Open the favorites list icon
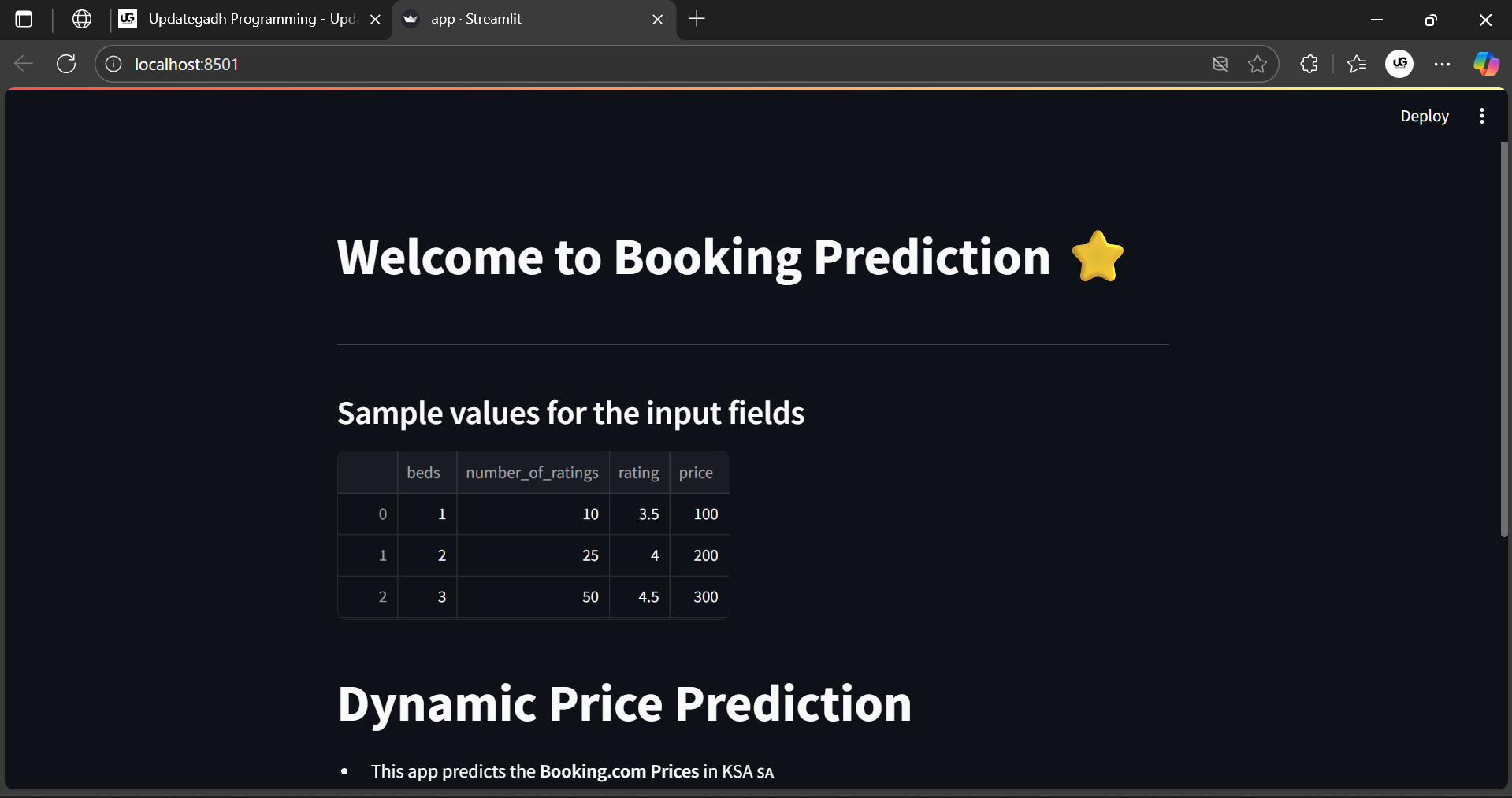1512x798 pixels. tap(1358, 64)
